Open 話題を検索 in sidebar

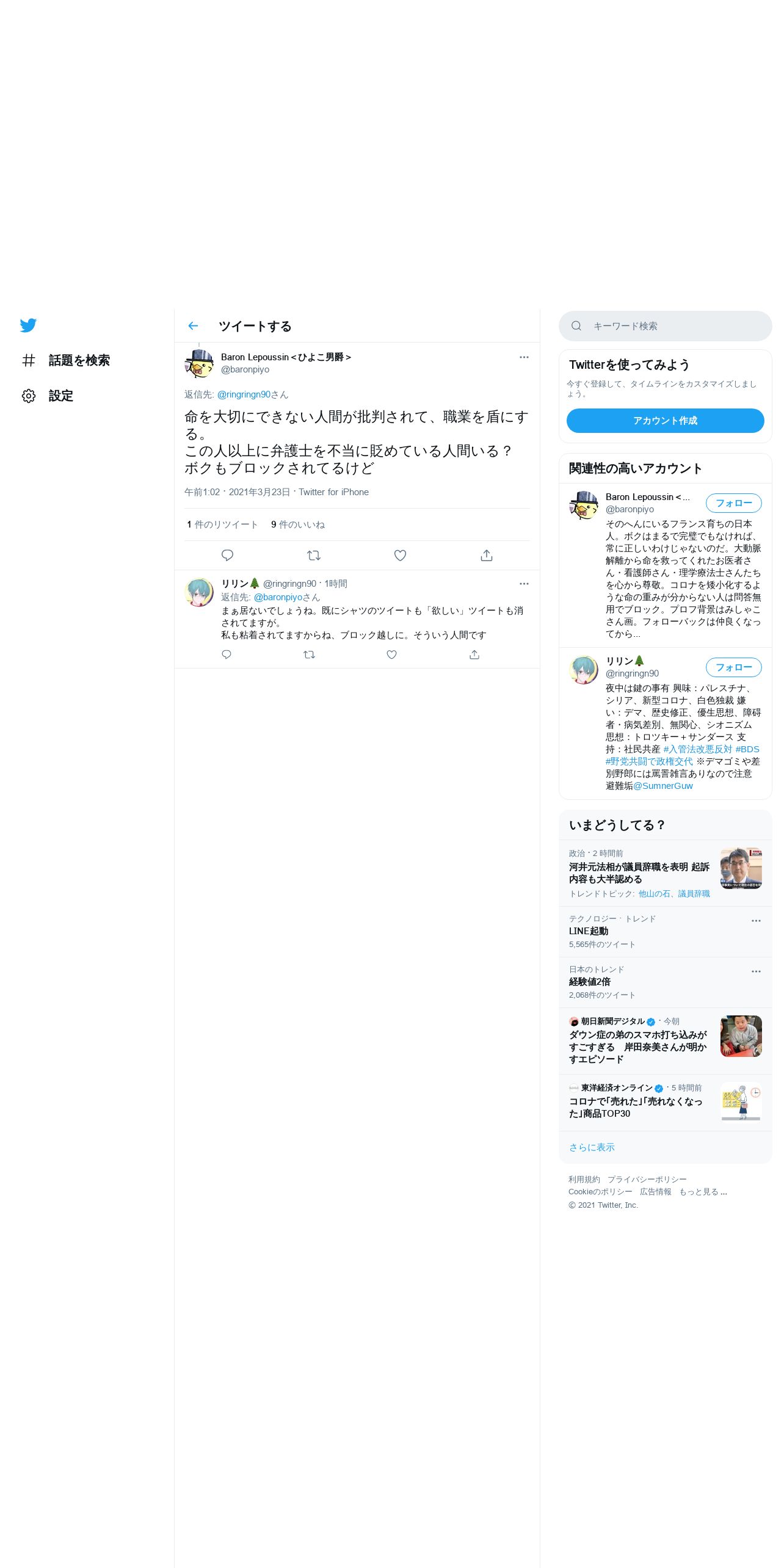point(66,360)
